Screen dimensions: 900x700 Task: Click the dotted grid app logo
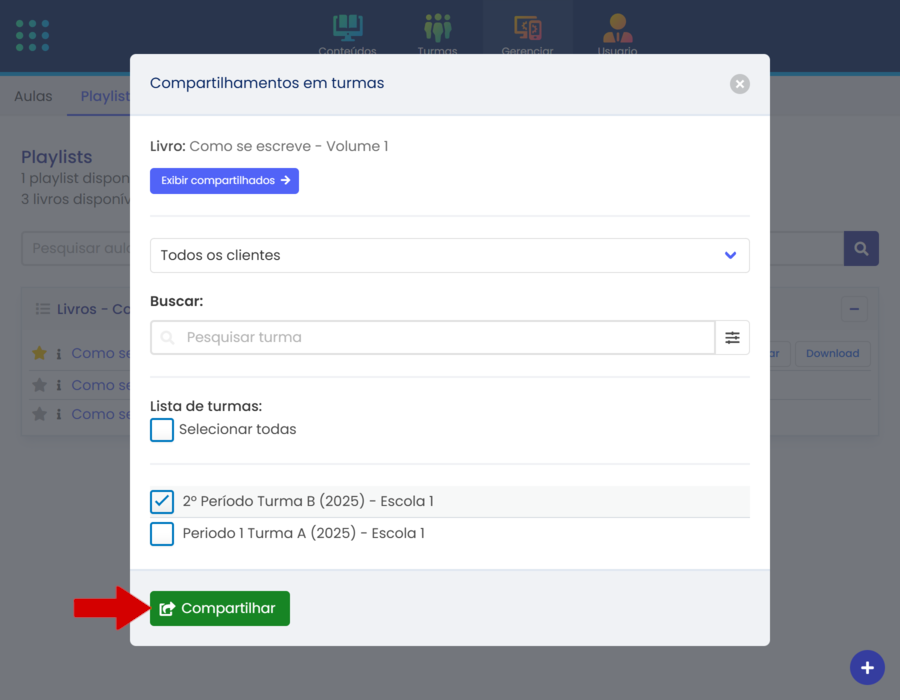coord(33,35)
